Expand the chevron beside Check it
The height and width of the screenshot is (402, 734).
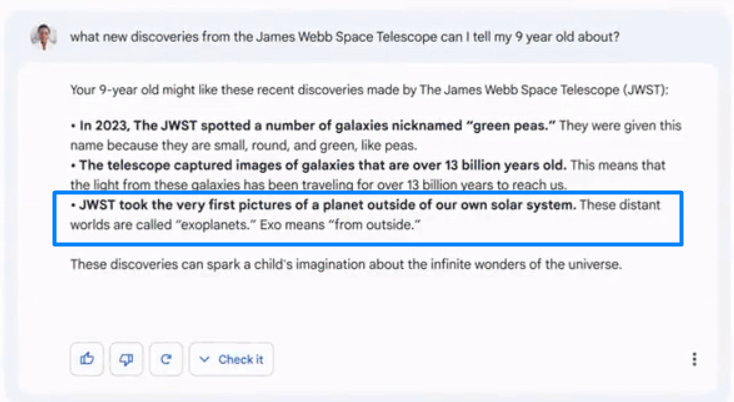point(205,360)
